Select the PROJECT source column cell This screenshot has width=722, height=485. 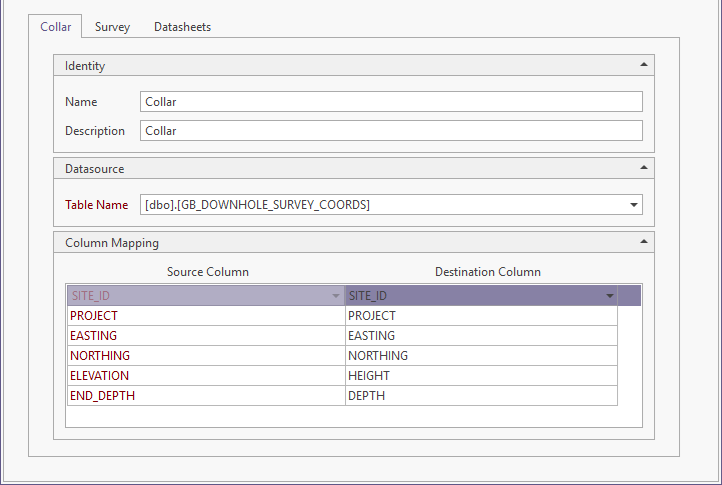[205, 316]
